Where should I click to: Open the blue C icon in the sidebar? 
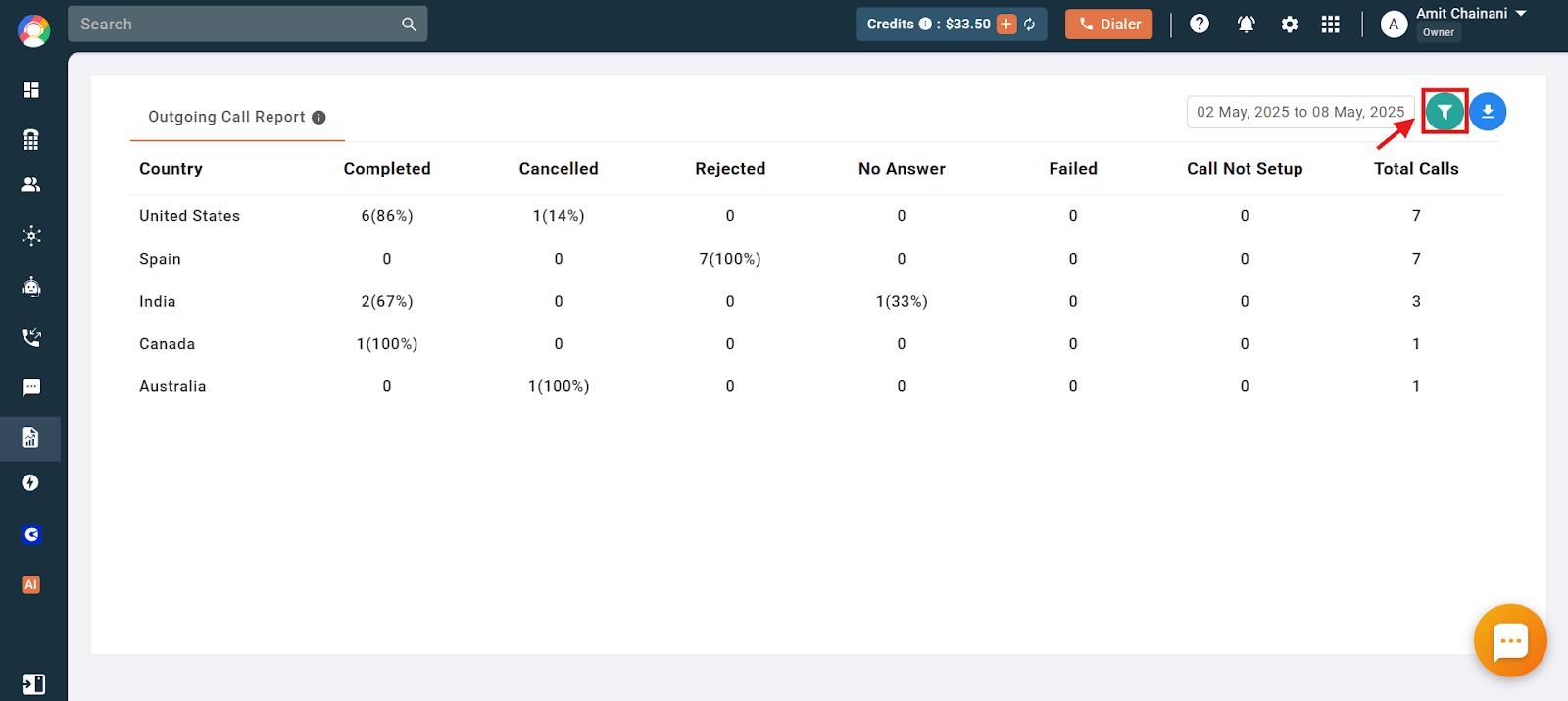[30, 534]
